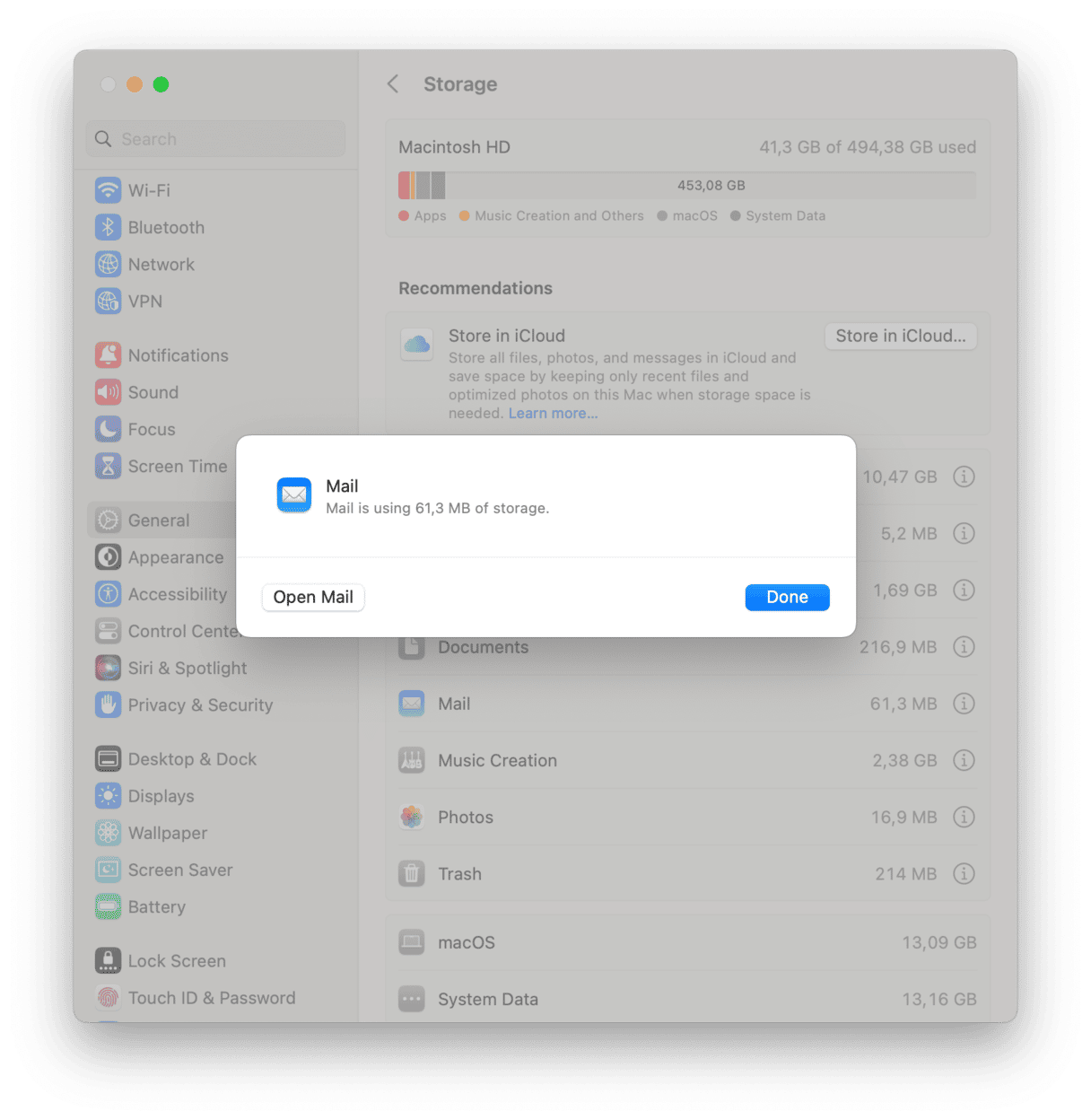Image resolution: width=1091 pixels, height=1120 pixels.
Task: Click the "214 MB" Trash size value
Action: [906, 873]
